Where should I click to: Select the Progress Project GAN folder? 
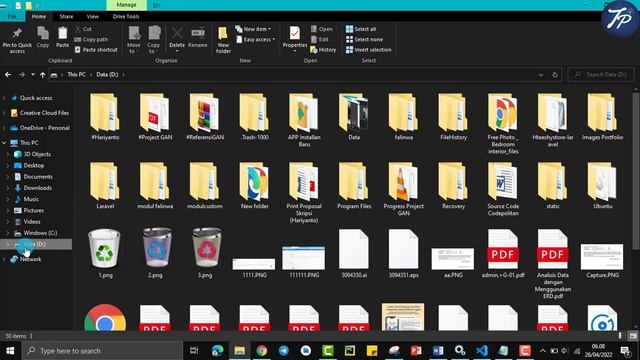[x=403, y=189]
